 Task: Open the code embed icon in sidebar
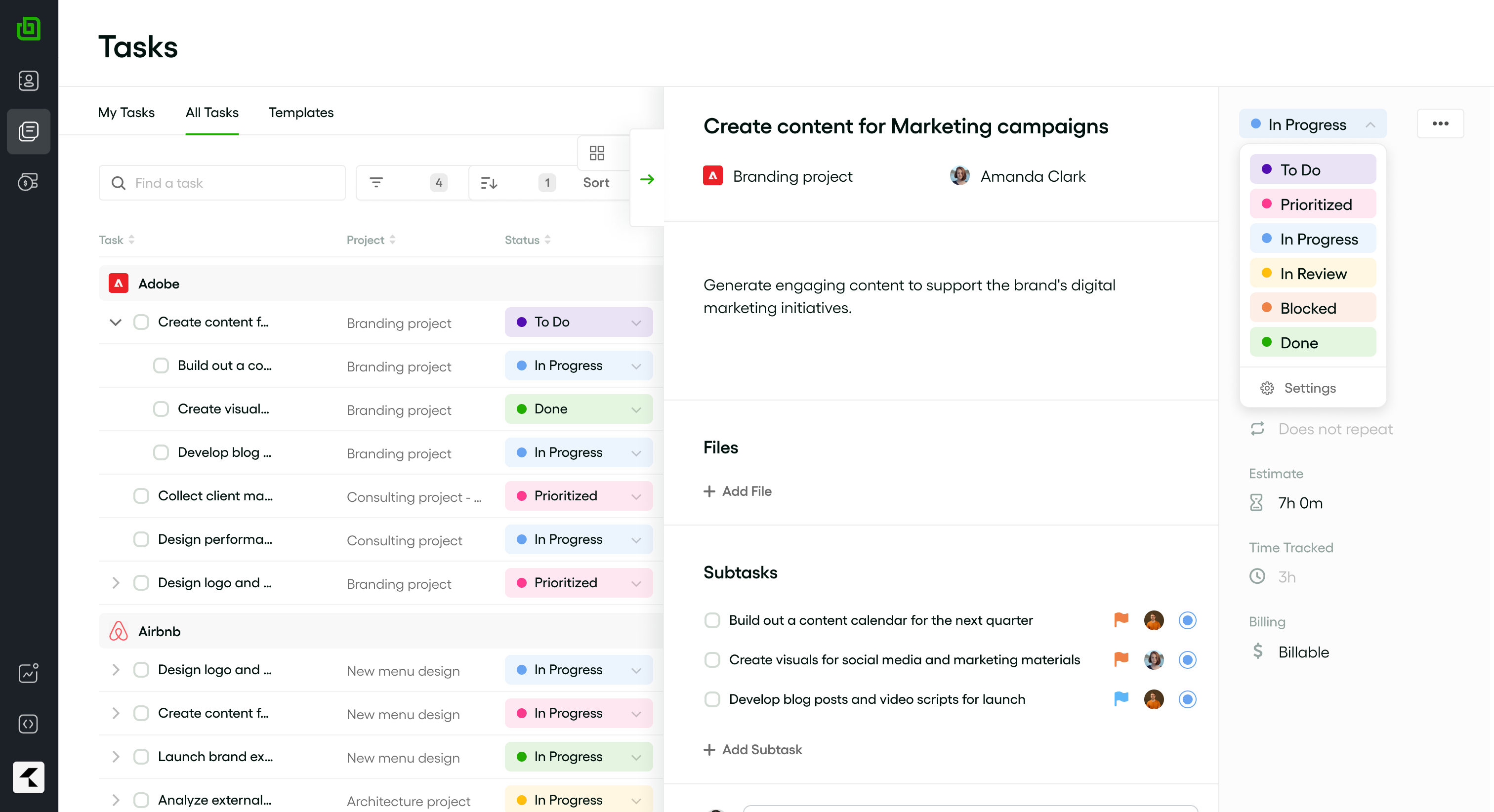point(29,724)
